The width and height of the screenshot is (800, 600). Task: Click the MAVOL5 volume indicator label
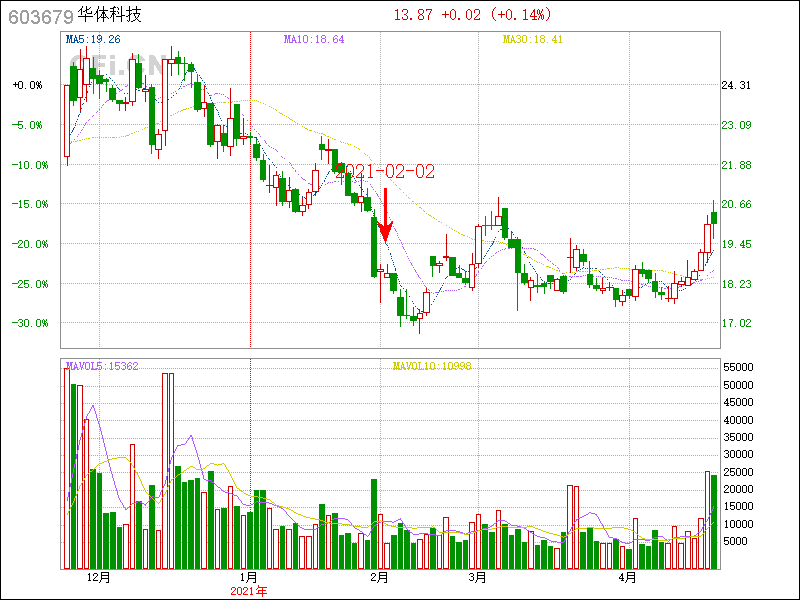coord(101,366)
